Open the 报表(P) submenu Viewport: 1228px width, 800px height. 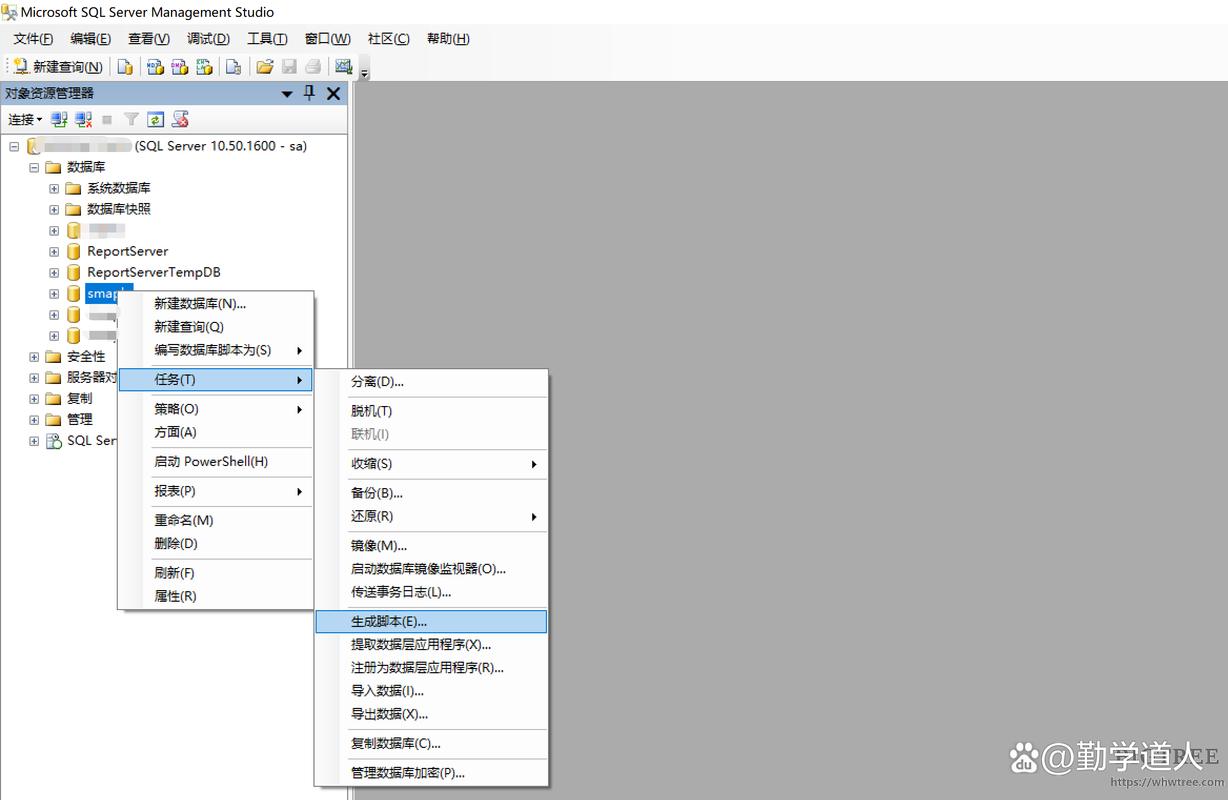(x=215, y=492)
